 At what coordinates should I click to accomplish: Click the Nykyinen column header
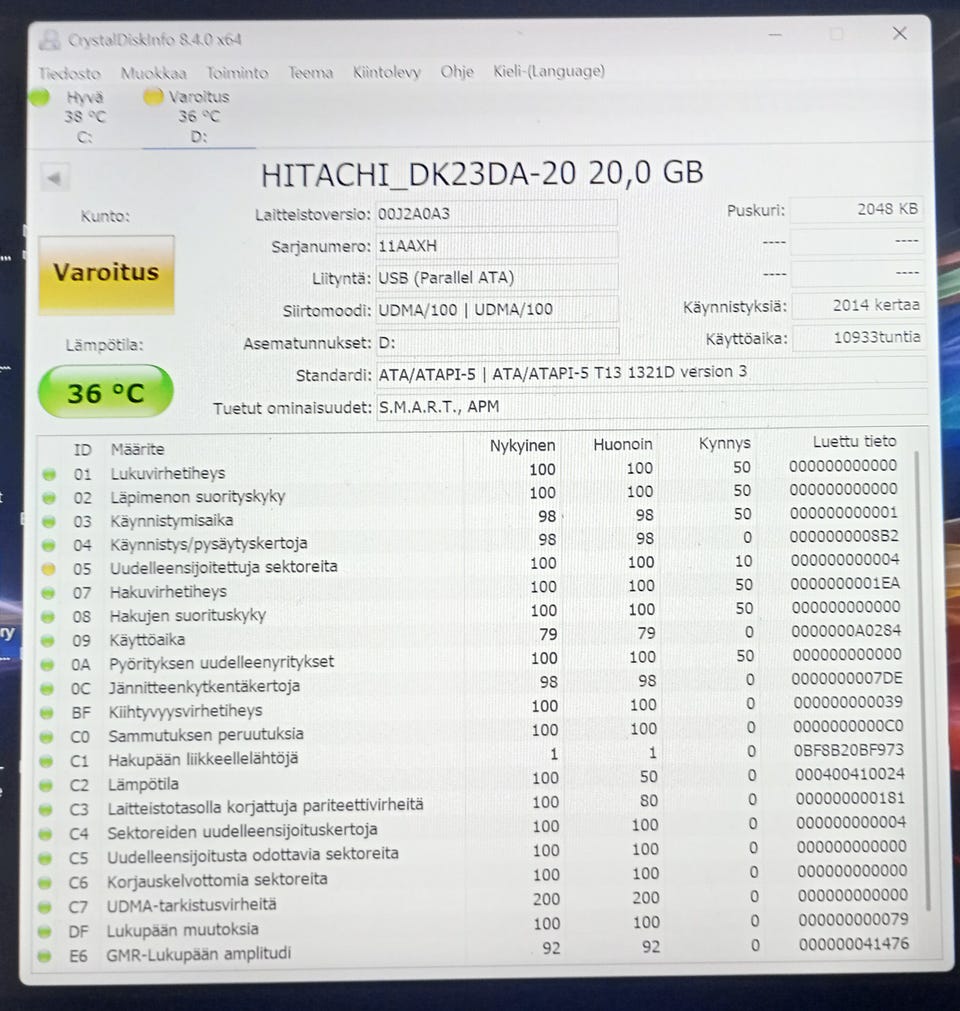[x=522, y=446]
